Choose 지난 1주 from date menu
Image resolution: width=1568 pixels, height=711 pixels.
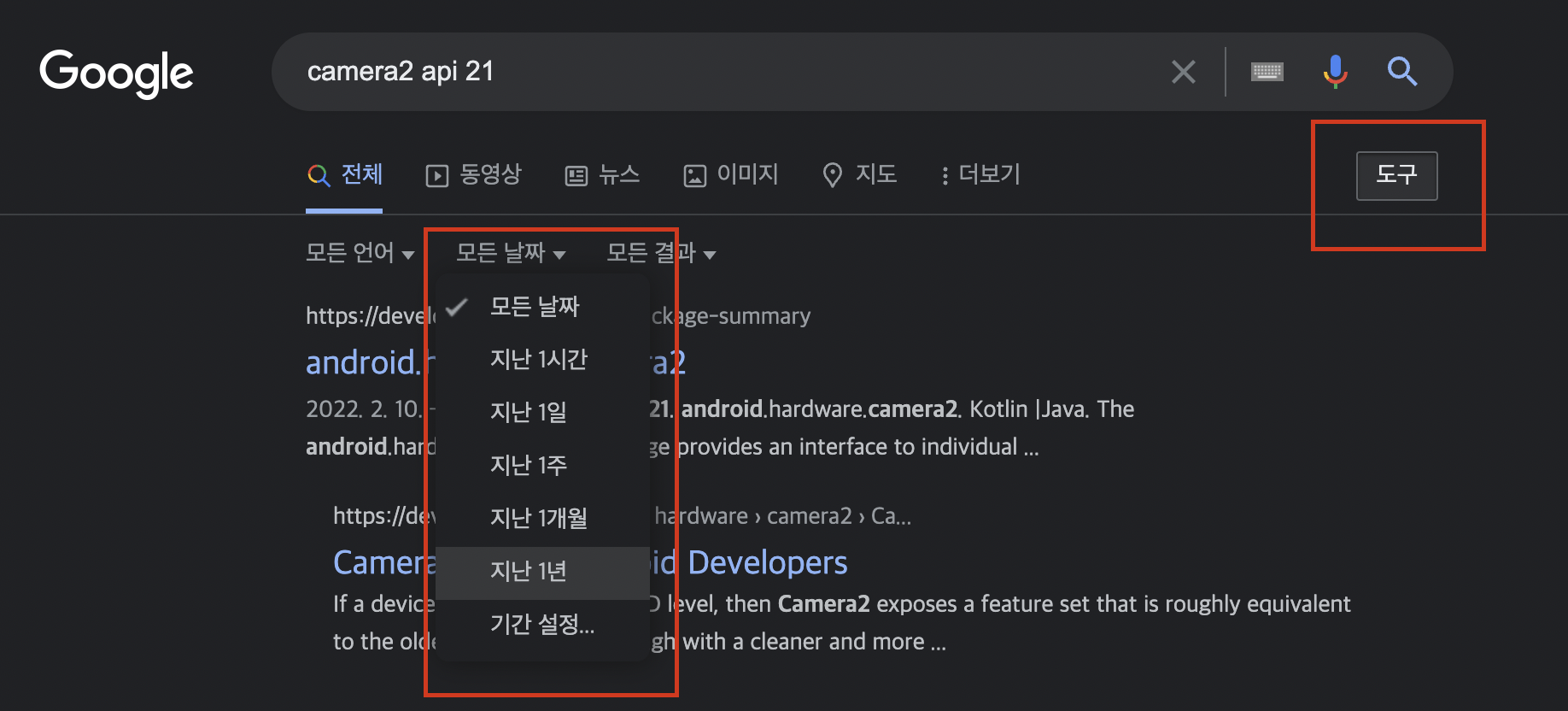pyautogui.click(x=542, y=465)
